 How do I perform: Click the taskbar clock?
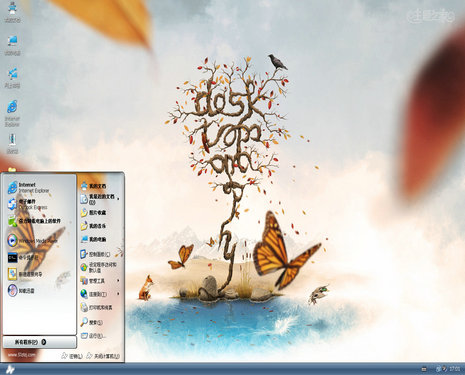pos(455,369)
